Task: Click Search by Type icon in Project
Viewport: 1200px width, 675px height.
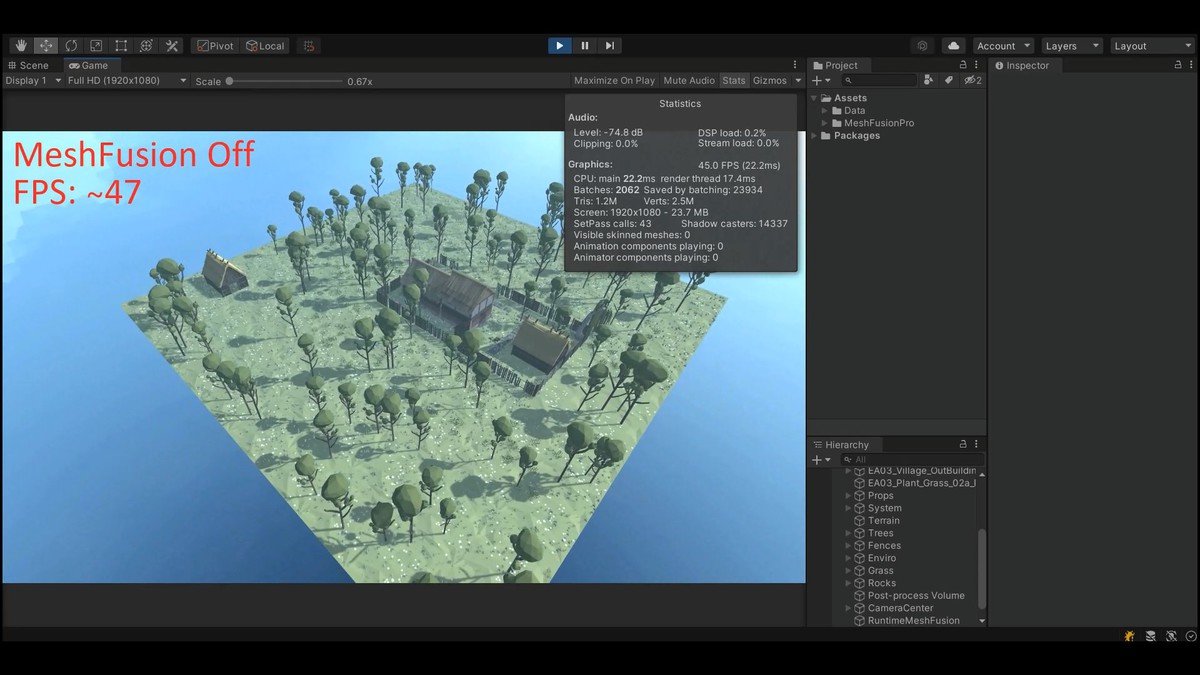Action: coord(929,80)
